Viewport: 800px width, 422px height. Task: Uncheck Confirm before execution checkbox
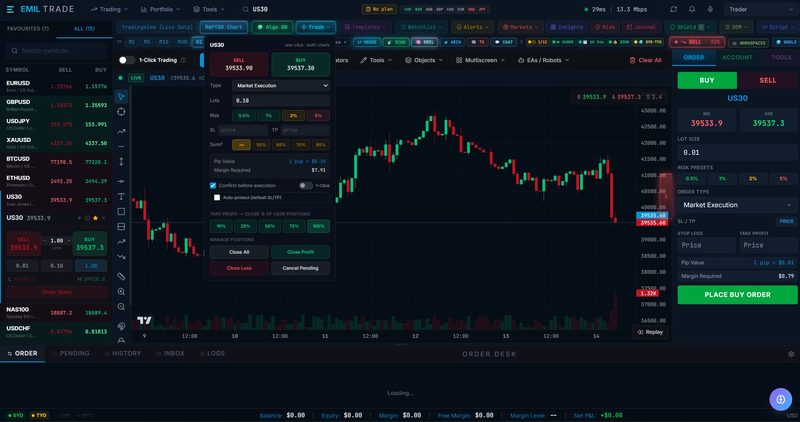click(213, 185)
